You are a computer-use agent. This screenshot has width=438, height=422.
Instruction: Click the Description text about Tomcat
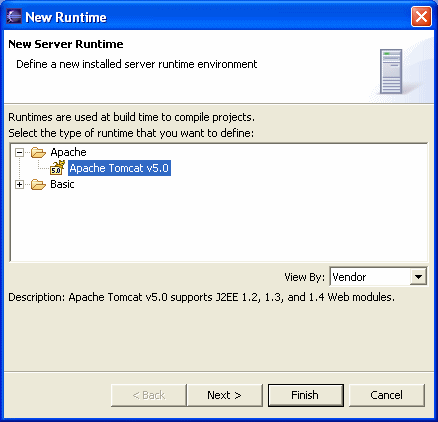point(201,297)
